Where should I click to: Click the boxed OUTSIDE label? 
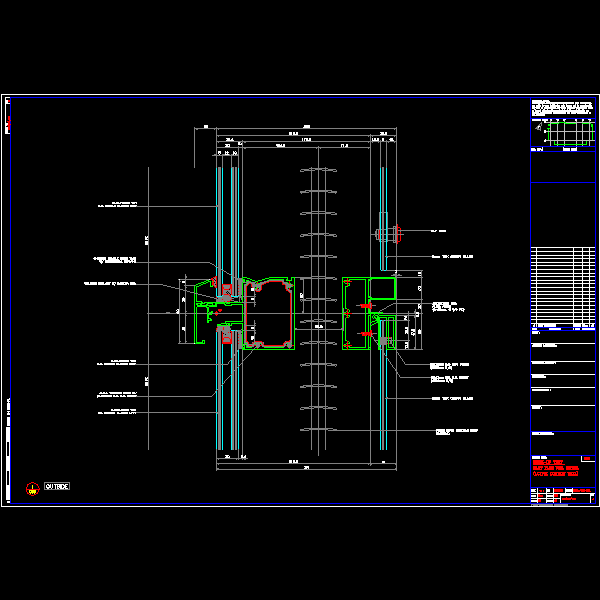point(57,486)
